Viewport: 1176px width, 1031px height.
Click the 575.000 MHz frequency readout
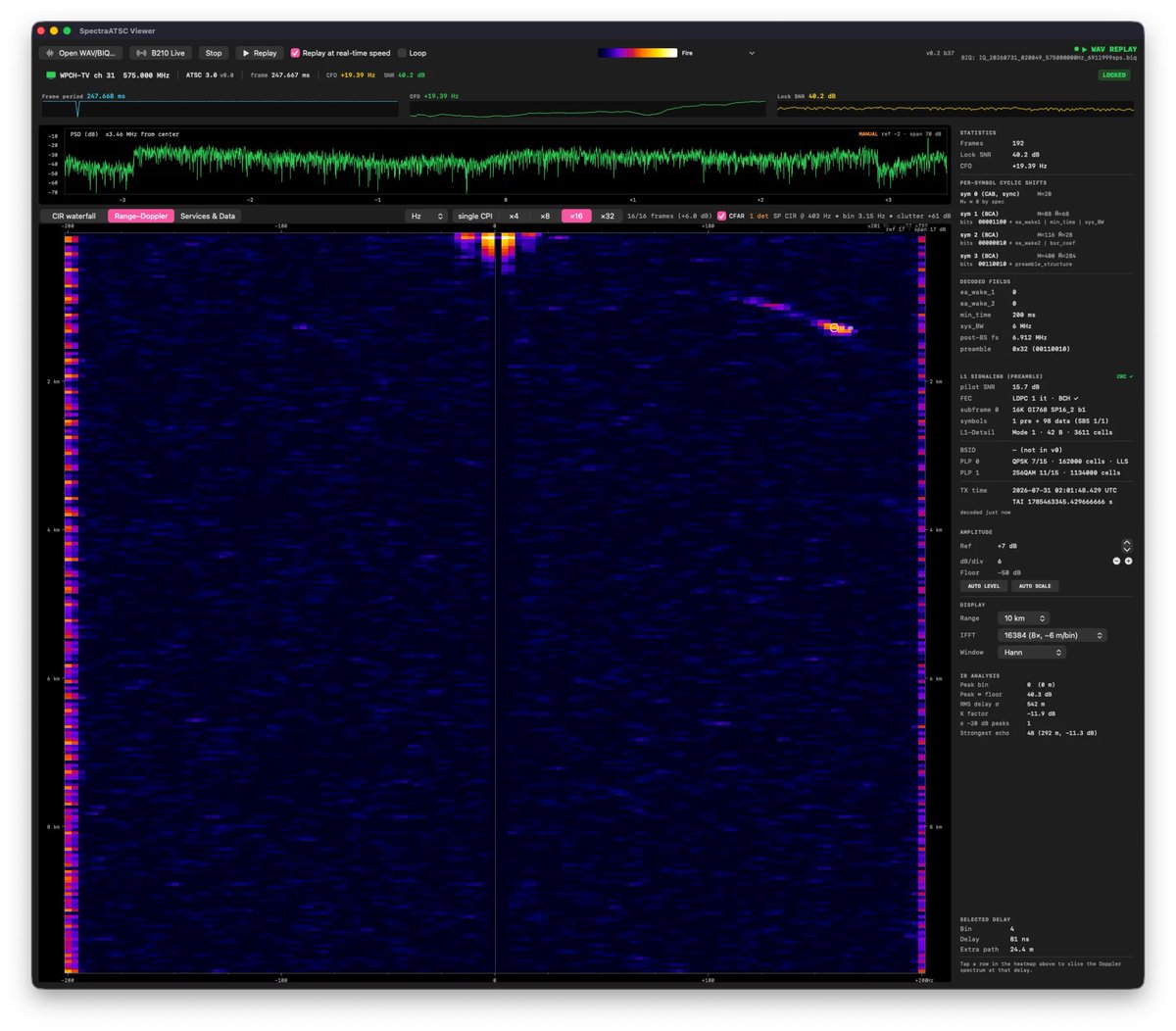coord(146,75)
